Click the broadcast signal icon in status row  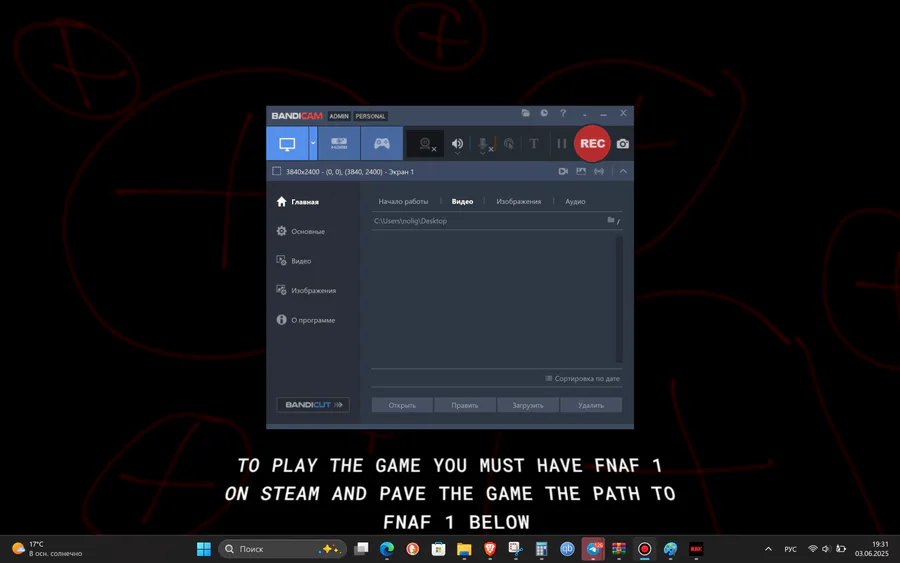coord(599,171)
